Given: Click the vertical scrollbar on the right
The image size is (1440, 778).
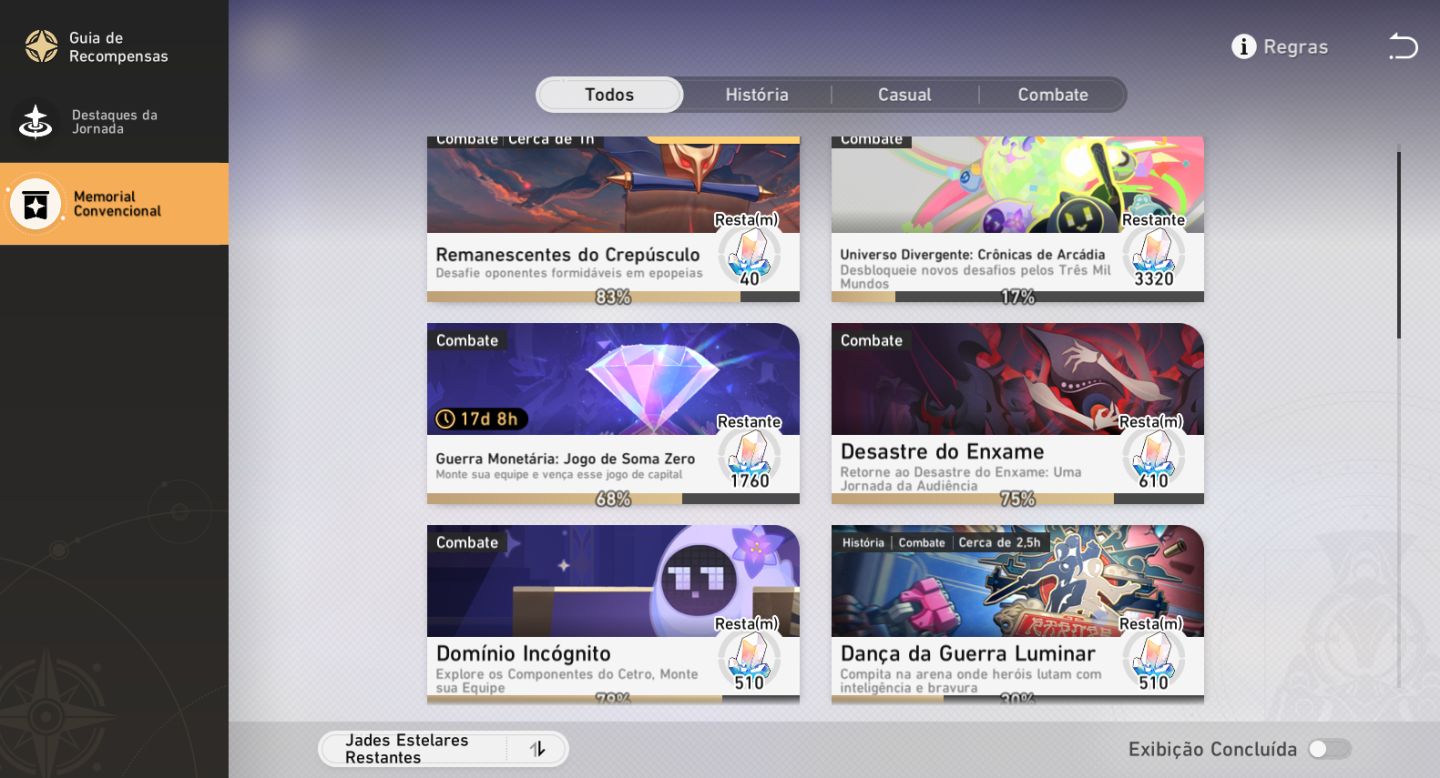Looking at the screenshot, I should pyautogui.click(x=1399, y=245).
